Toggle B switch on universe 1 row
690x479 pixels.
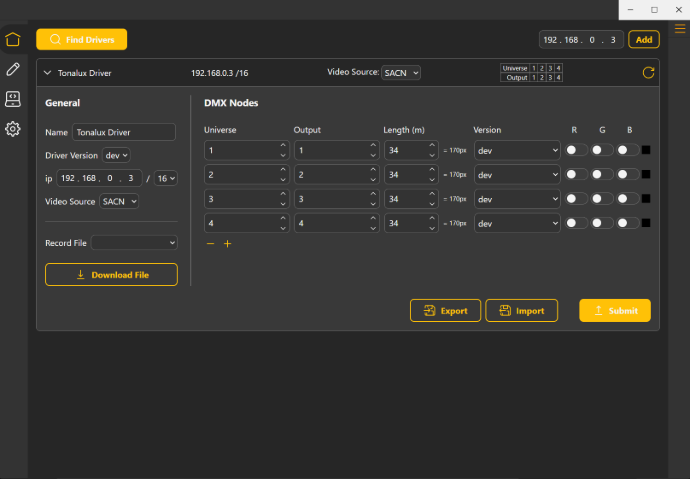pos(627,150)
